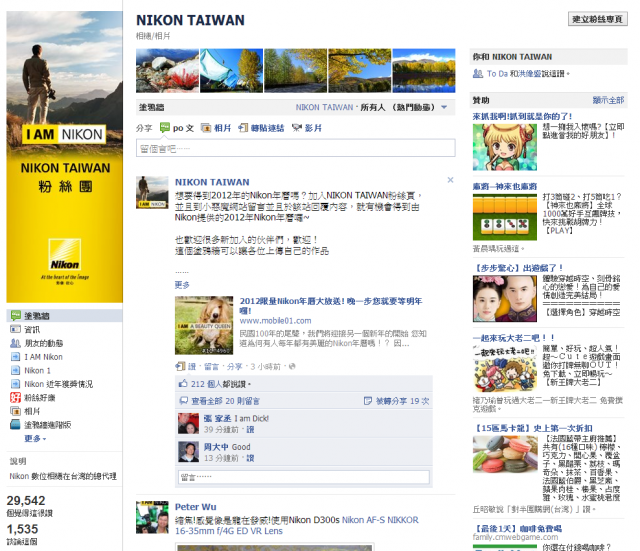Click 查看全部 20 則留言
This screenshot has height=551, width=640.
coord(225,401)
